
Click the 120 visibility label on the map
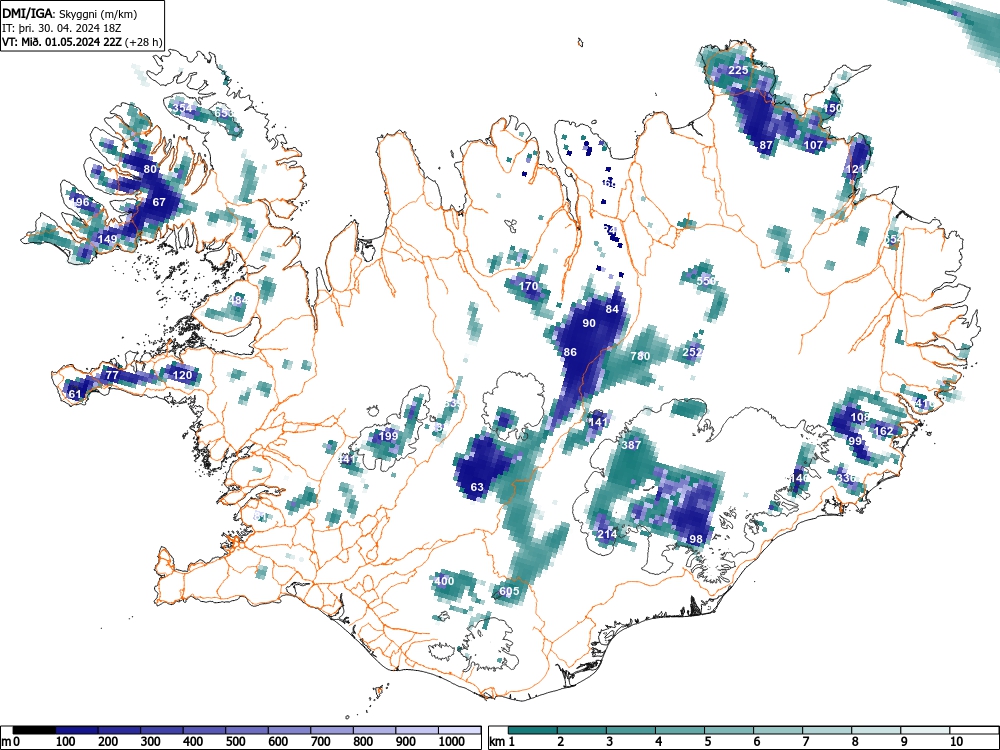[182, 375]
